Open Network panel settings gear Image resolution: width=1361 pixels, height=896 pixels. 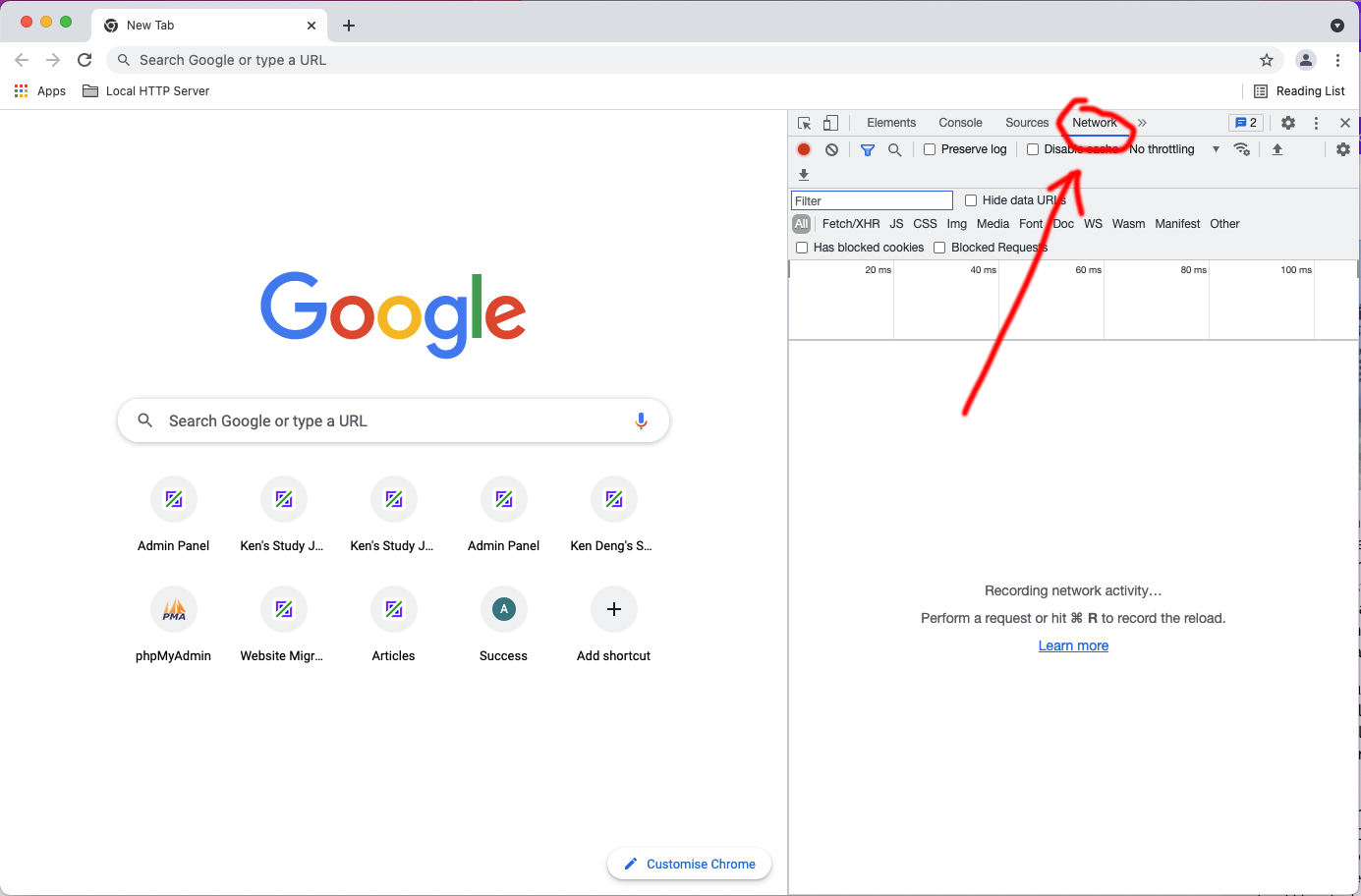tap(1343, 149)
